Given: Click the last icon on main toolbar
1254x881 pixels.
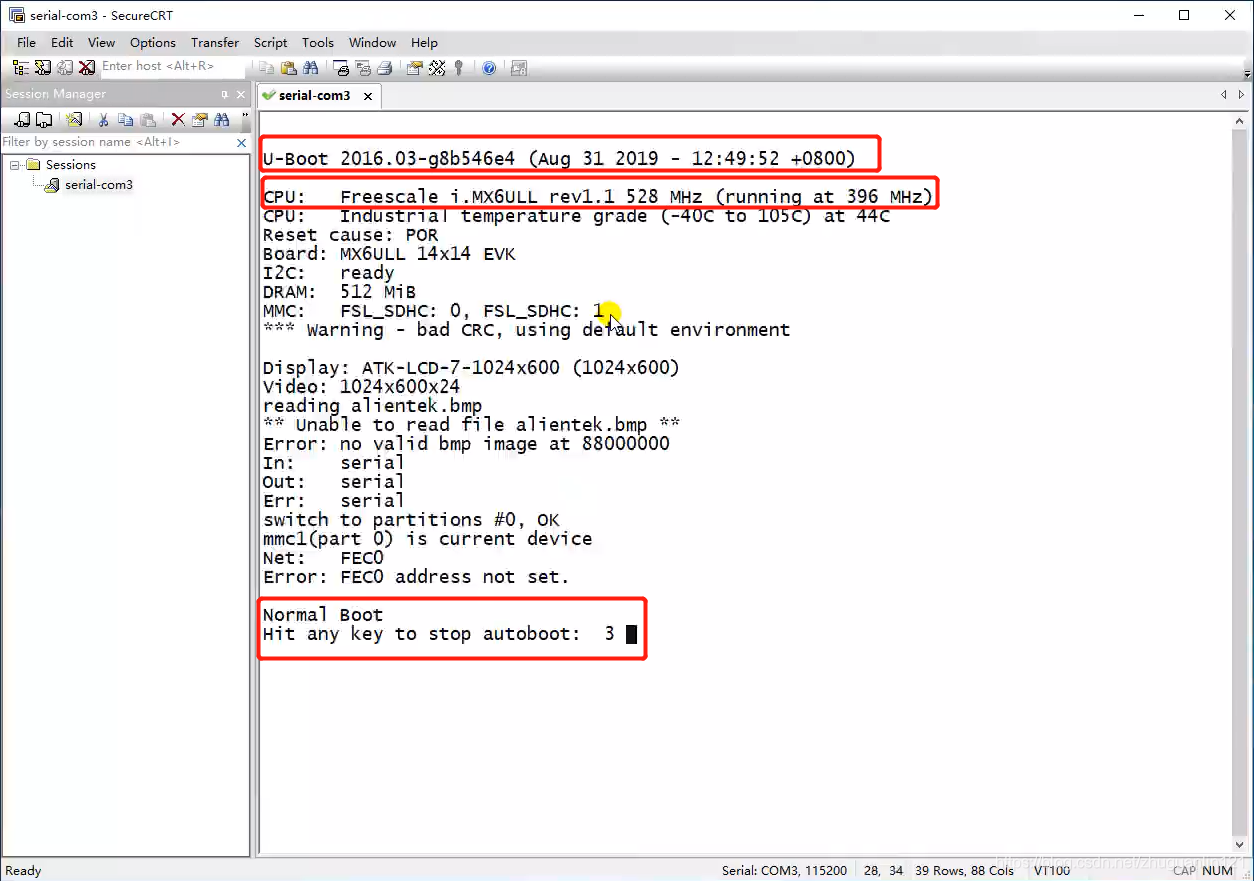Looking at the screenshot, I should coord(518,68).
